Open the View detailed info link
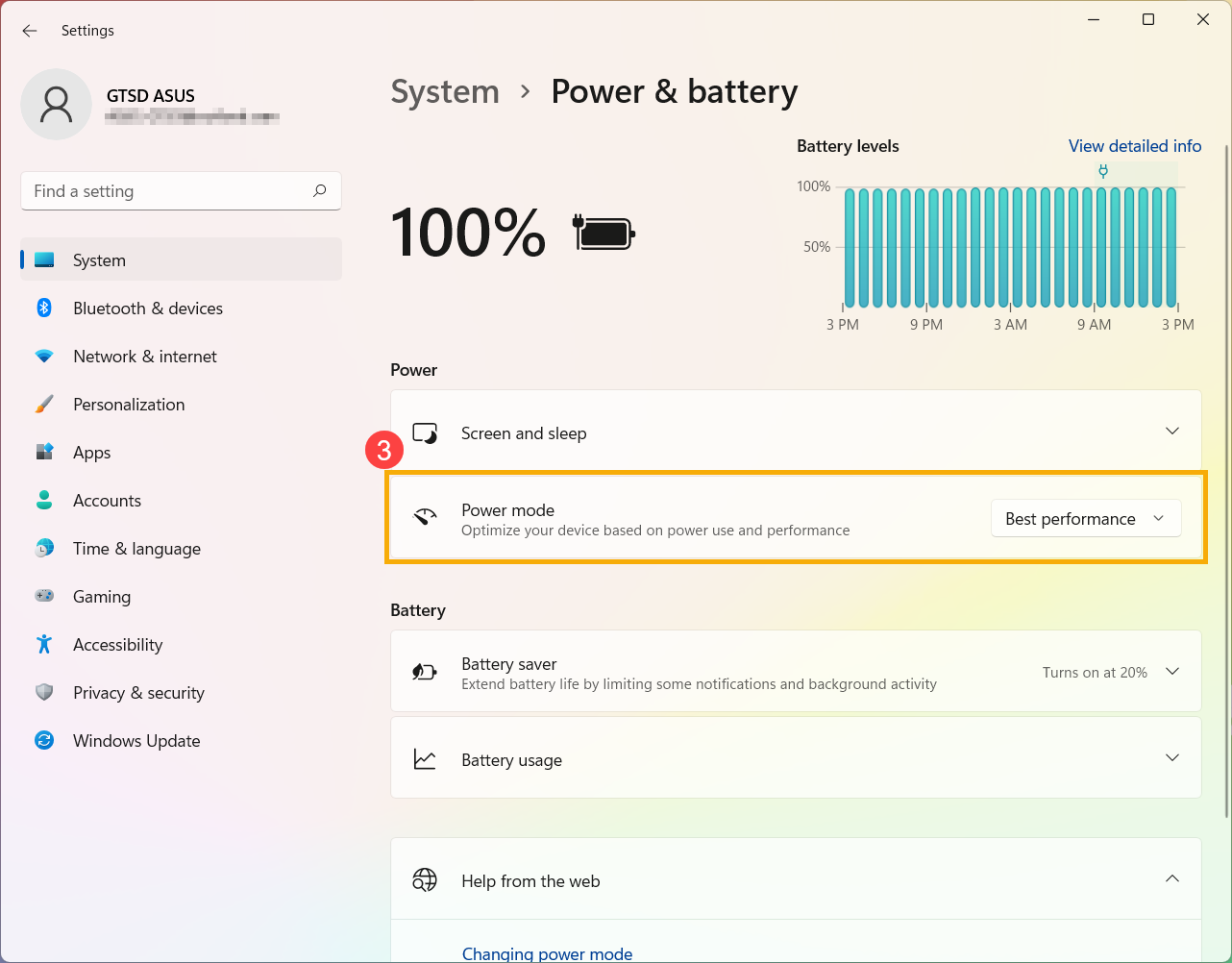The height and width of the screenshot is (963, 1232). pos(1134,145)
